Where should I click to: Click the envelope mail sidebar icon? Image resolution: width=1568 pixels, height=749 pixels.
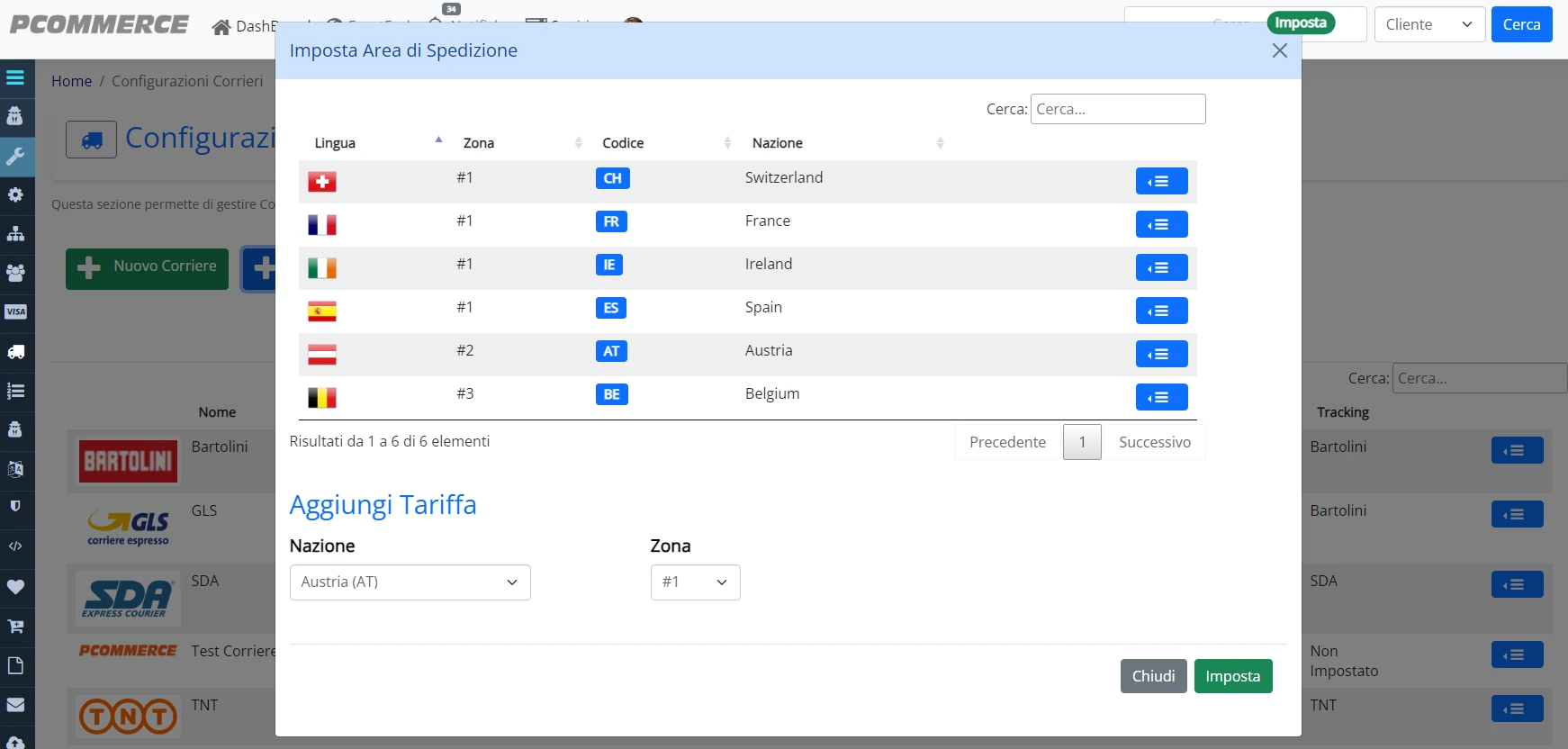15,705
